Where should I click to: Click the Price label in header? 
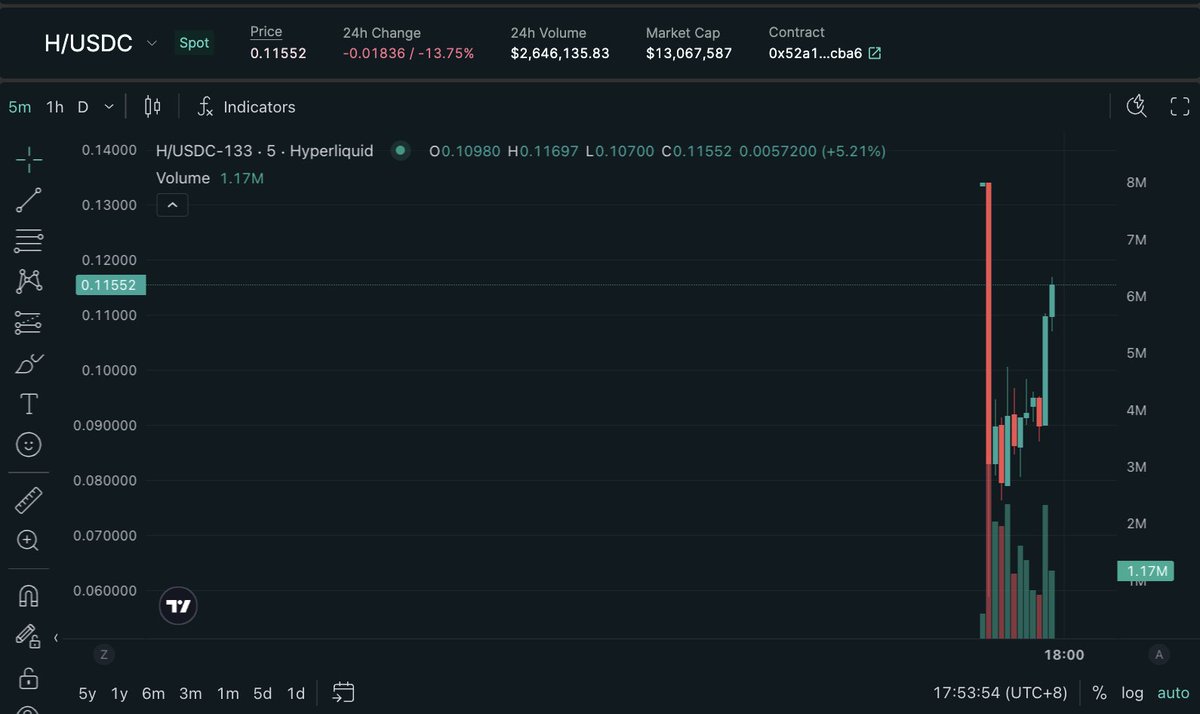tap(266, 32)
